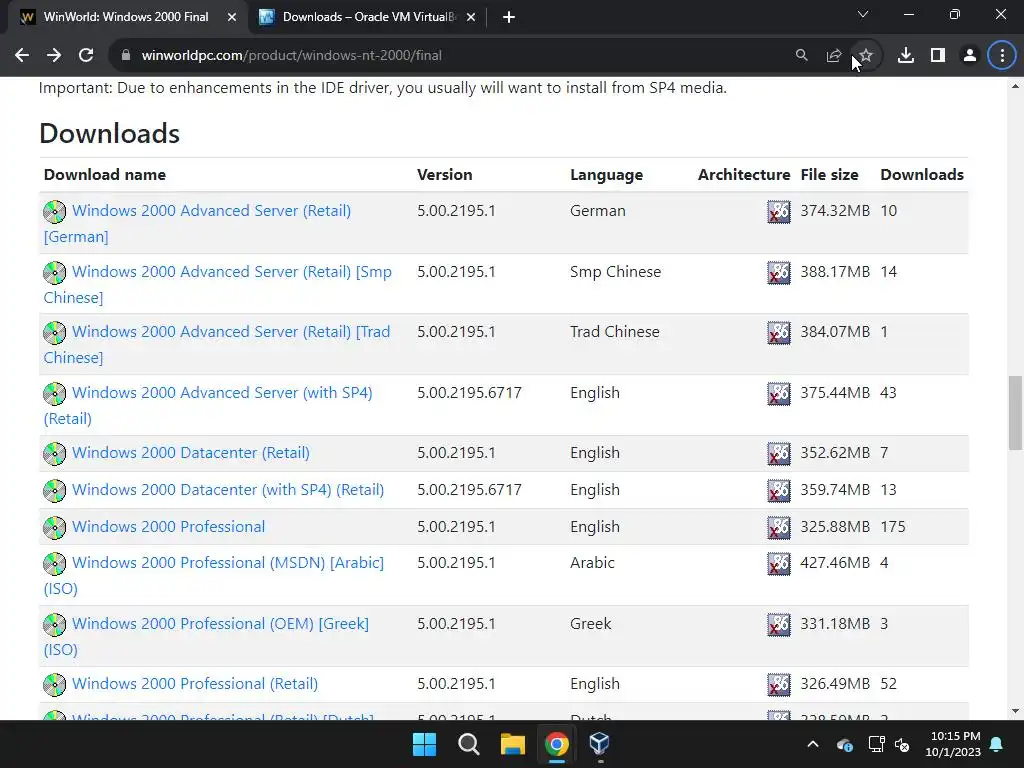Click the disc icon for the German download
The width and height of the screenshot is (1024, 768).
click(x=54, y=212)
